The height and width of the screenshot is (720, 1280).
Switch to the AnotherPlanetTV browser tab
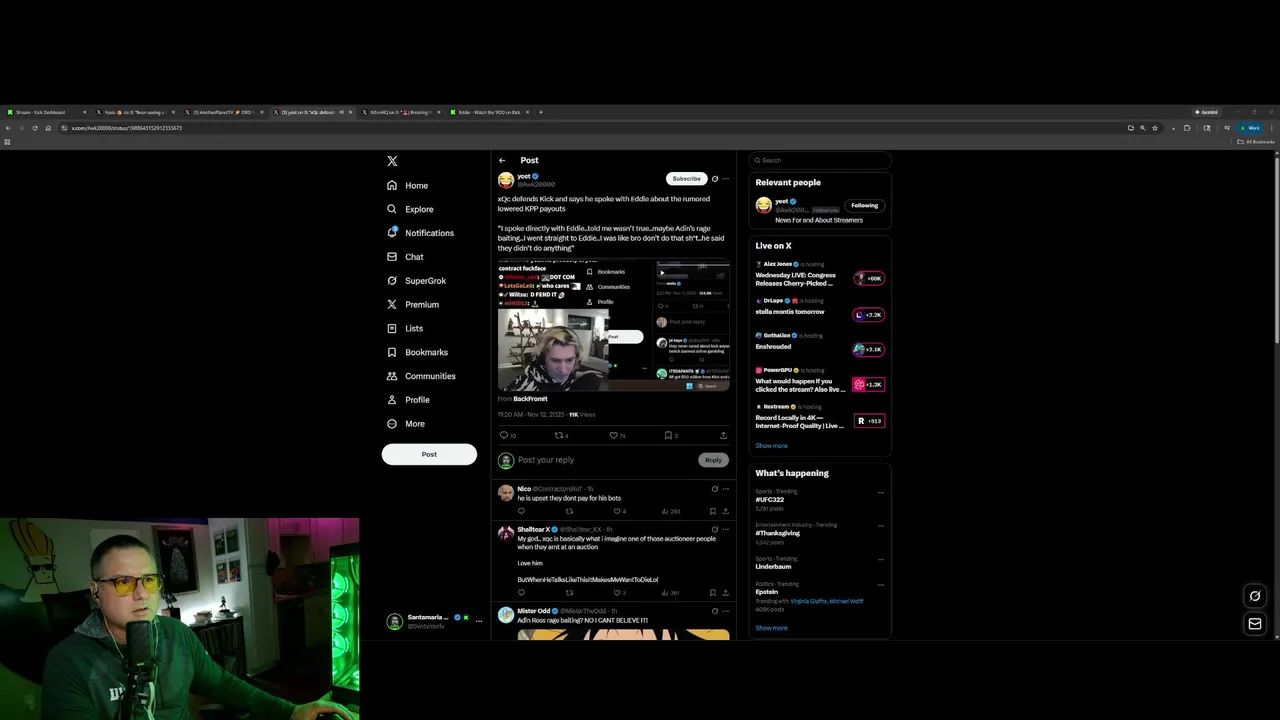pos(225,112)
